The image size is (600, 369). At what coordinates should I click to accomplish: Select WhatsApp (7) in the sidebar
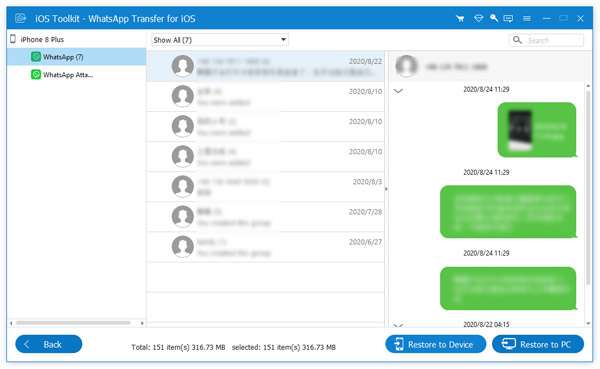pos(76,57)
